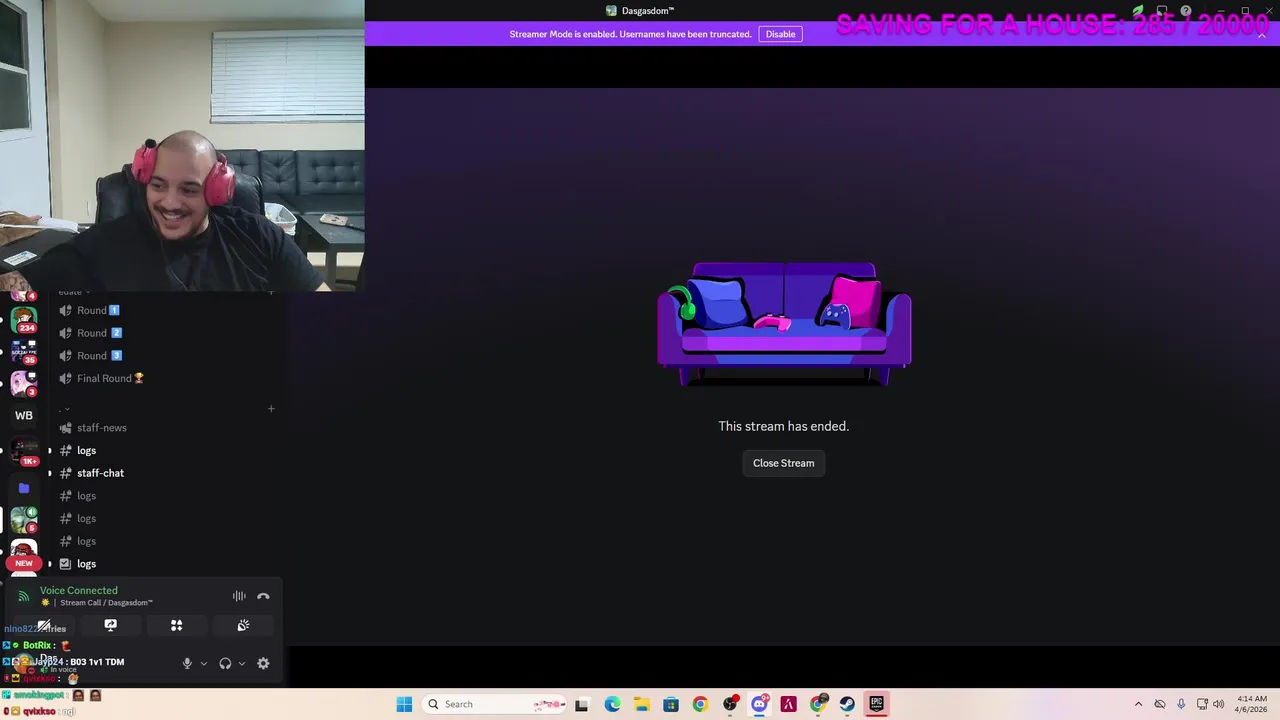Switch to Discord taskbar icon

(x=759, y=704)
